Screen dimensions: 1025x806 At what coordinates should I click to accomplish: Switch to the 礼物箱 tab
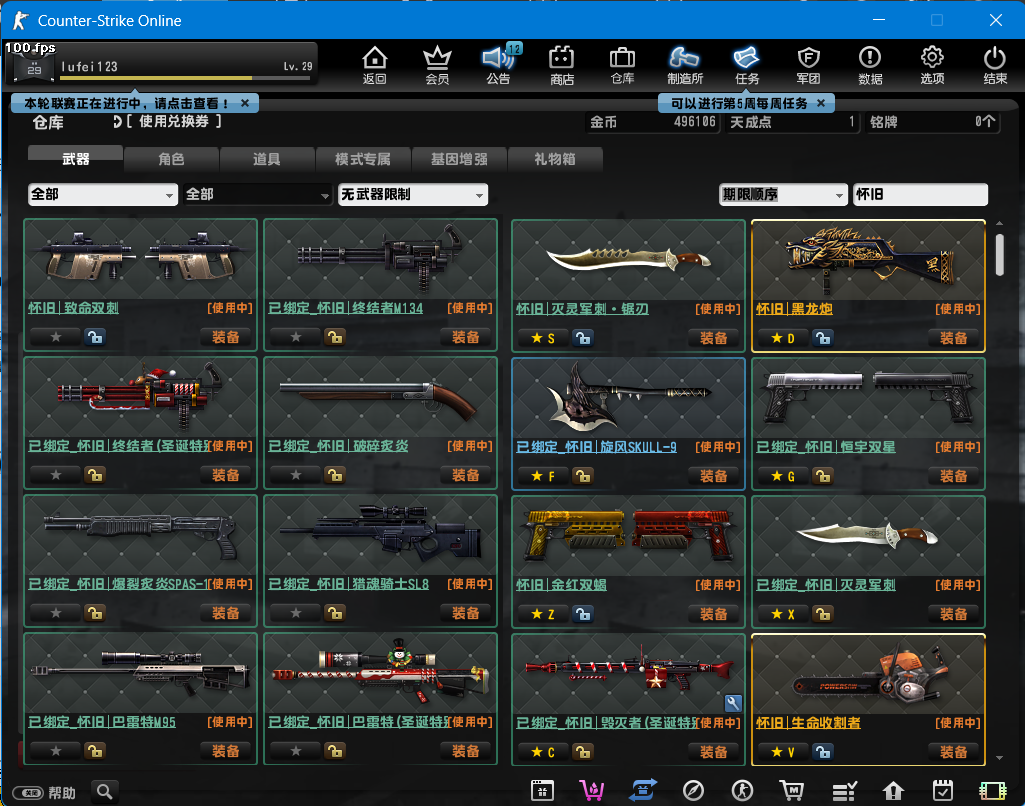coord(554,159)
